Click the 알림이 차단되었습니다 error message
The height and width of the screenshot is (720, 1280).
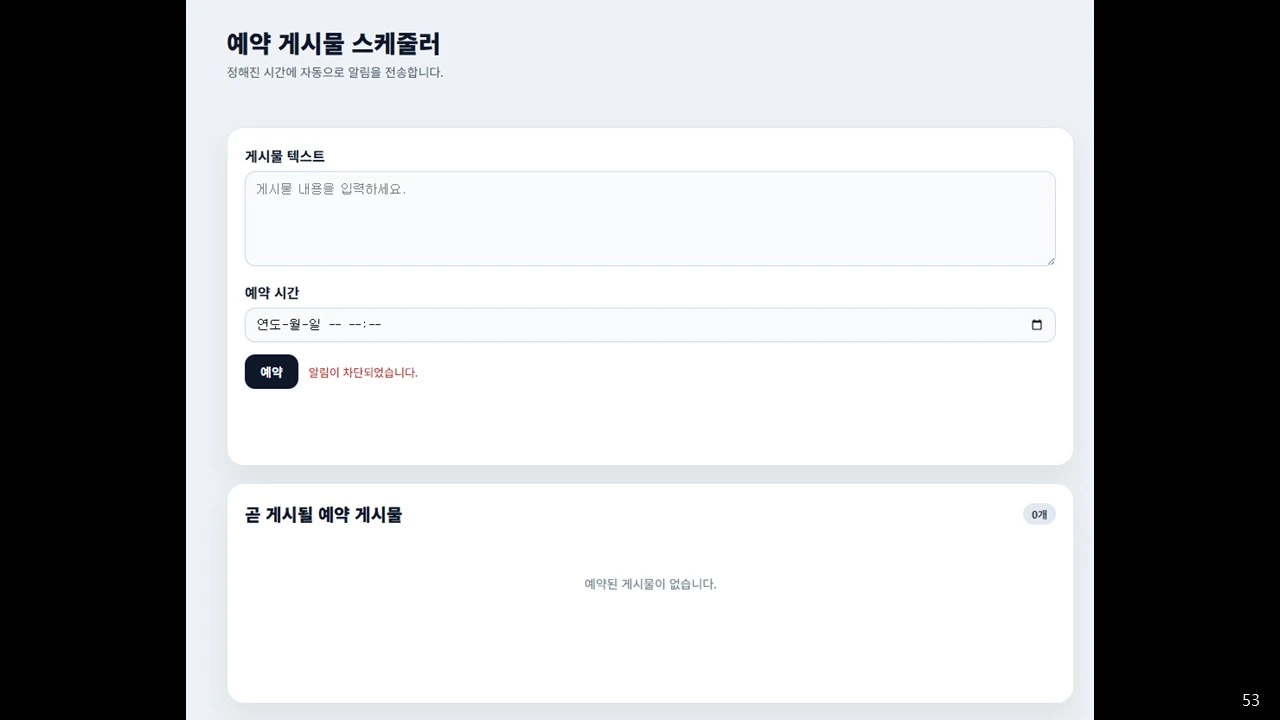364,371
